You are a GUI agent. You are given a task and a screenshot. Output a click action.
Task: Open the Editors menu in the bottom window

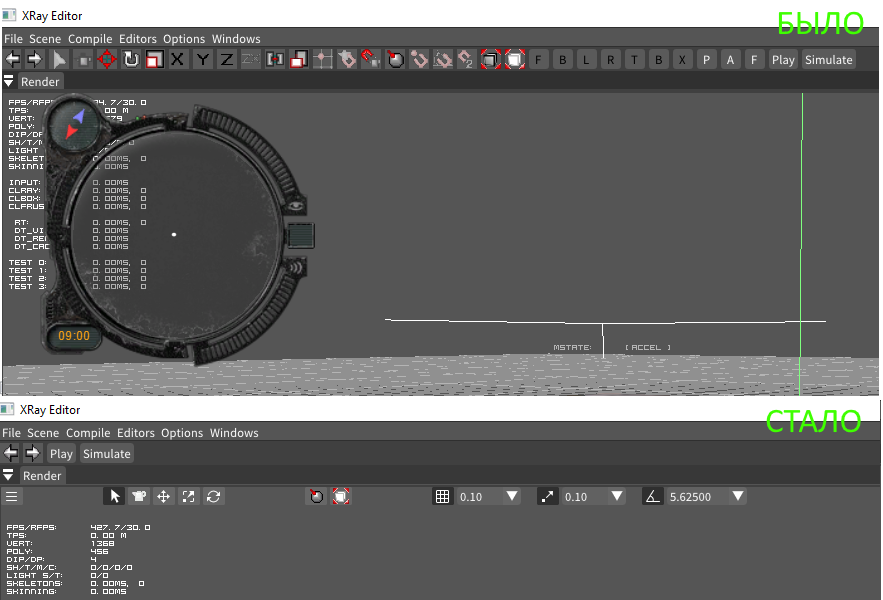[x=136, y=433]
